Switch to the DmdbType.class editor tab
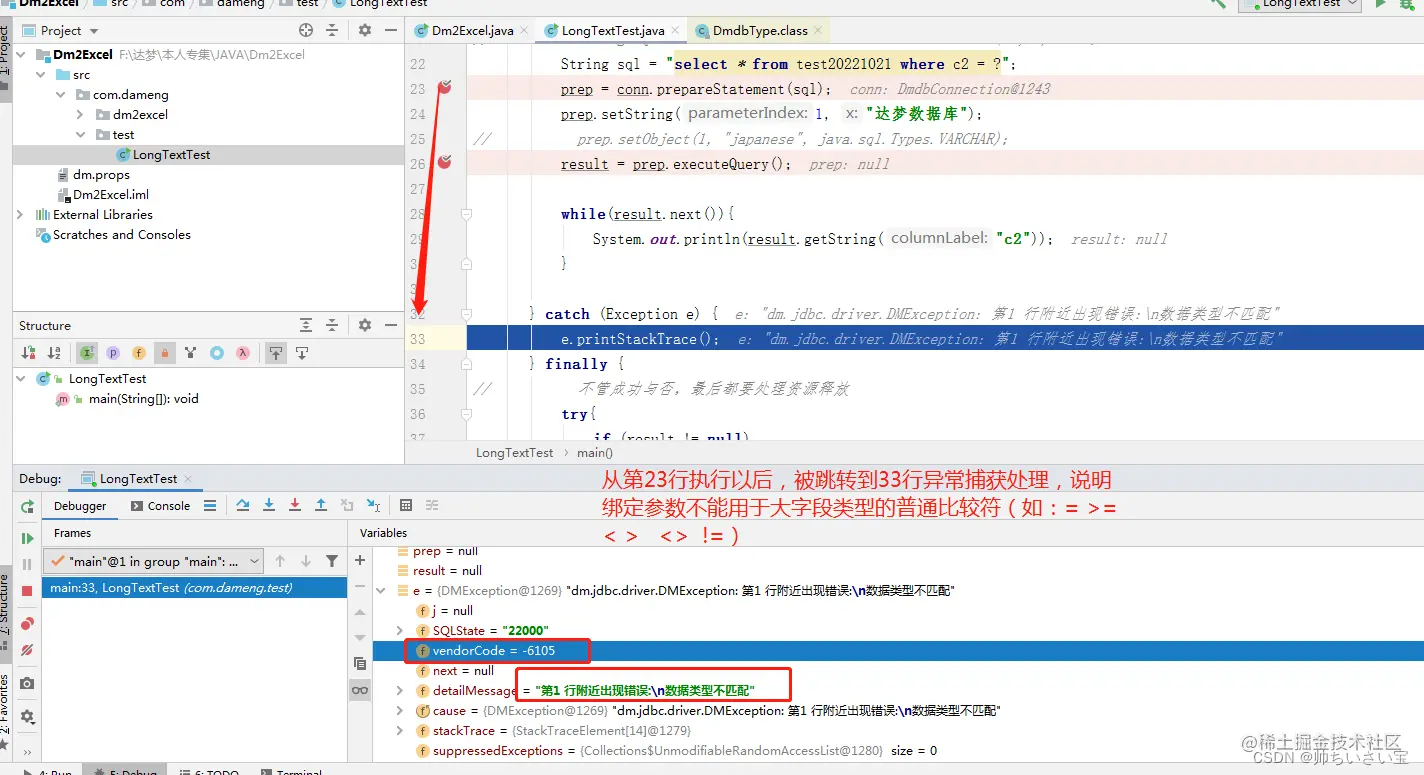This screenshot has width=1424, height=775. pos(760,31)
